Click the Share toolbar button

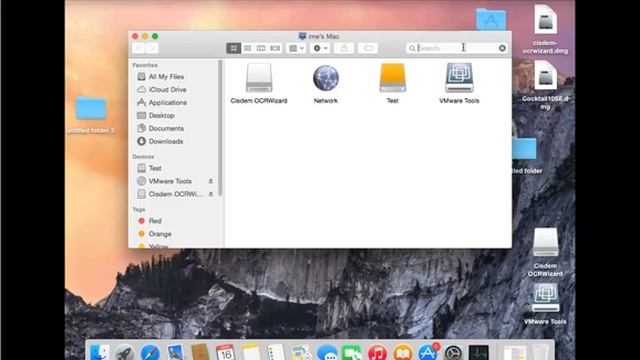344,48
